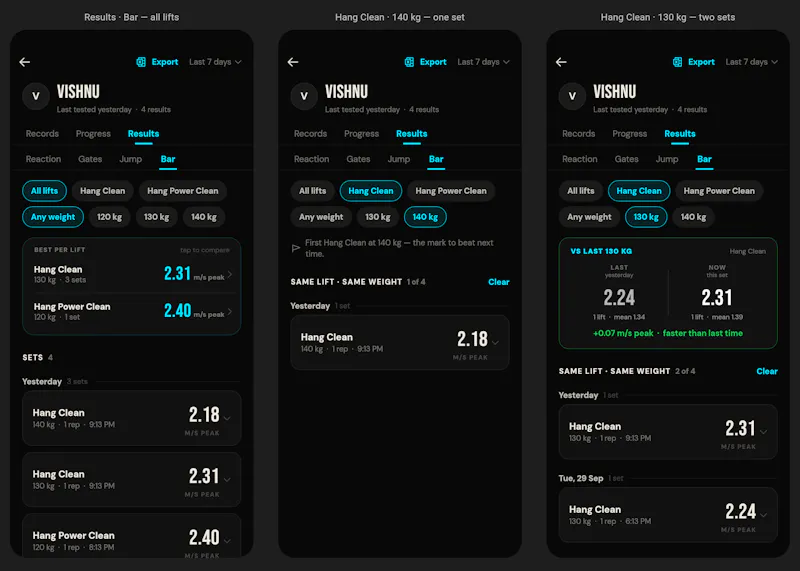Tap Clear link in 140 kg screen

tap(498, 282)
